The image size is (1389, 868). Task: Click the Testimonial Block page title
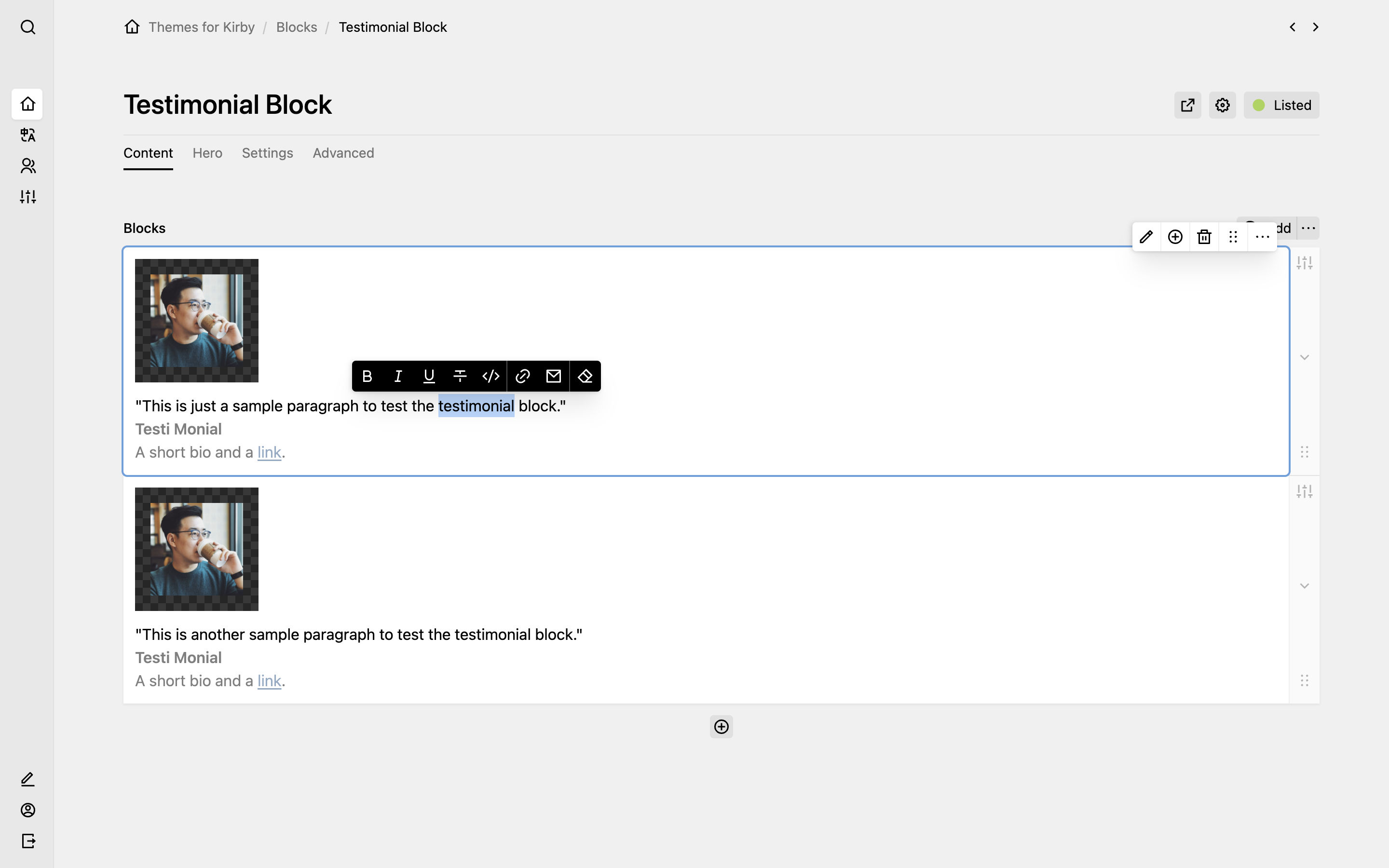(x=228, y=105)
